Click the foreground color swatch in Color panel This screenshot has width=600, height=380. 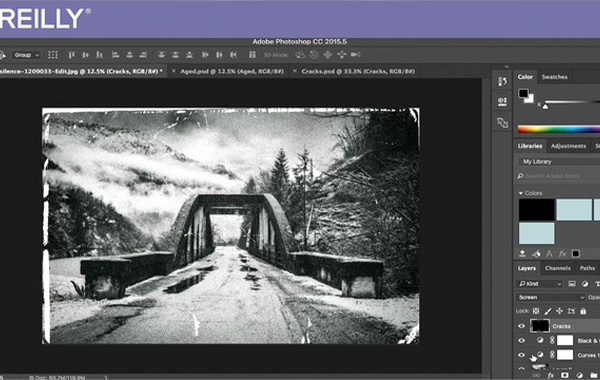coord(523,93)
